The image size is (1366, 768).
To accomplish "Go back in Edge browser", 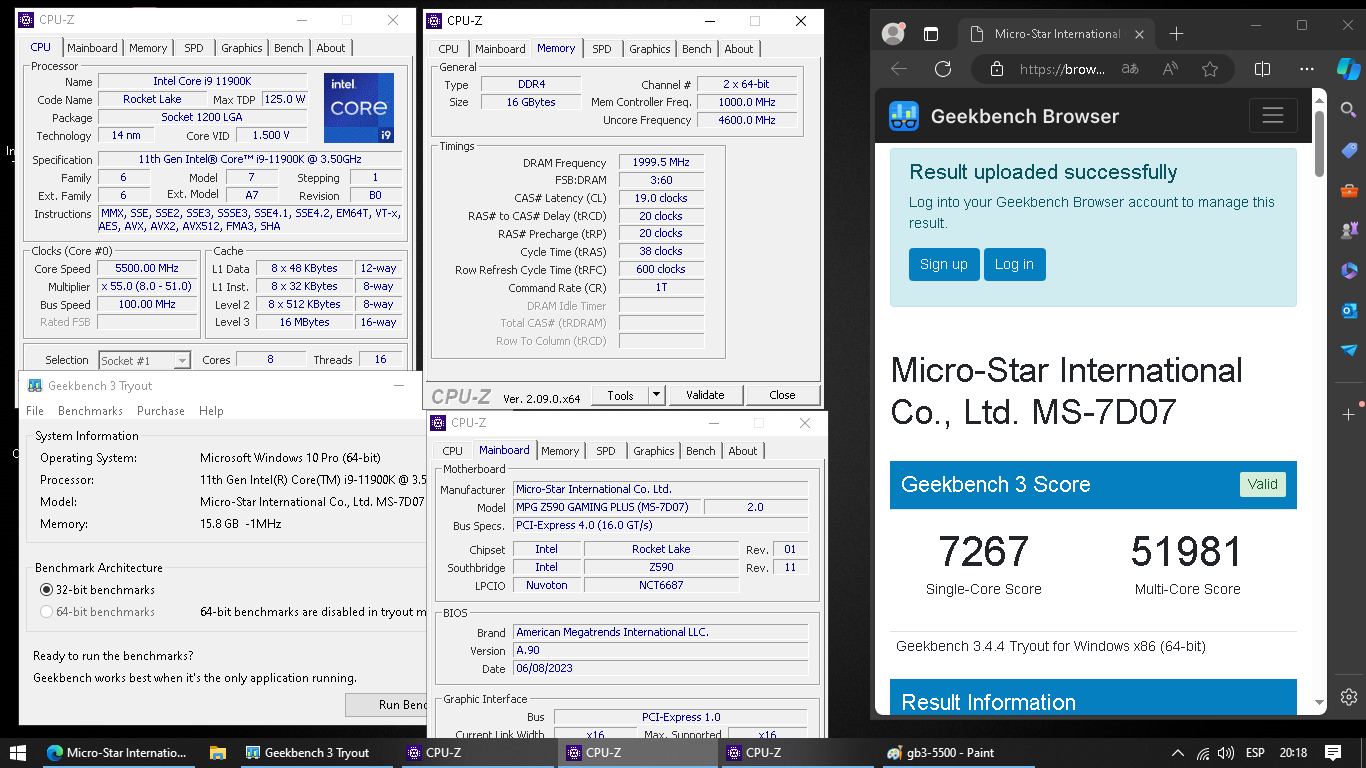I will pos(899,69).
